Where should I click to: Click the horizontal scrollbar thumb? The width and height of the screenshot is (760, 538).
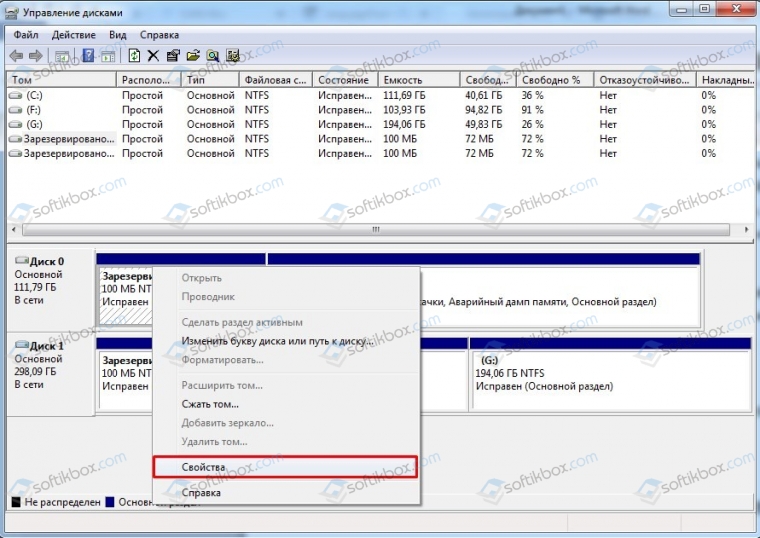pyautogui.click(x=376, y=229)
